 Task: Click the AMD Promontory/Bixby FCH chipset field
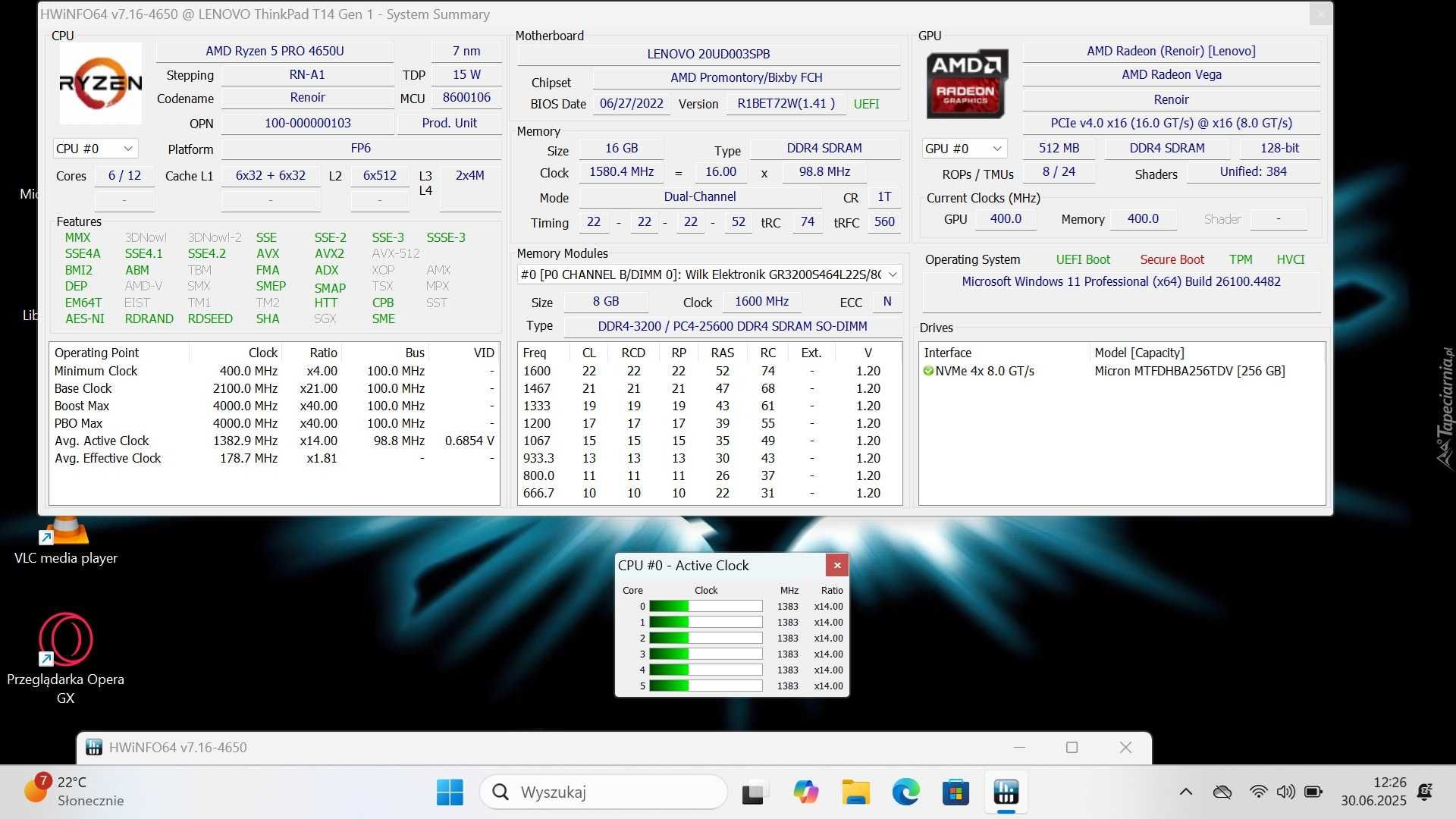746,77
